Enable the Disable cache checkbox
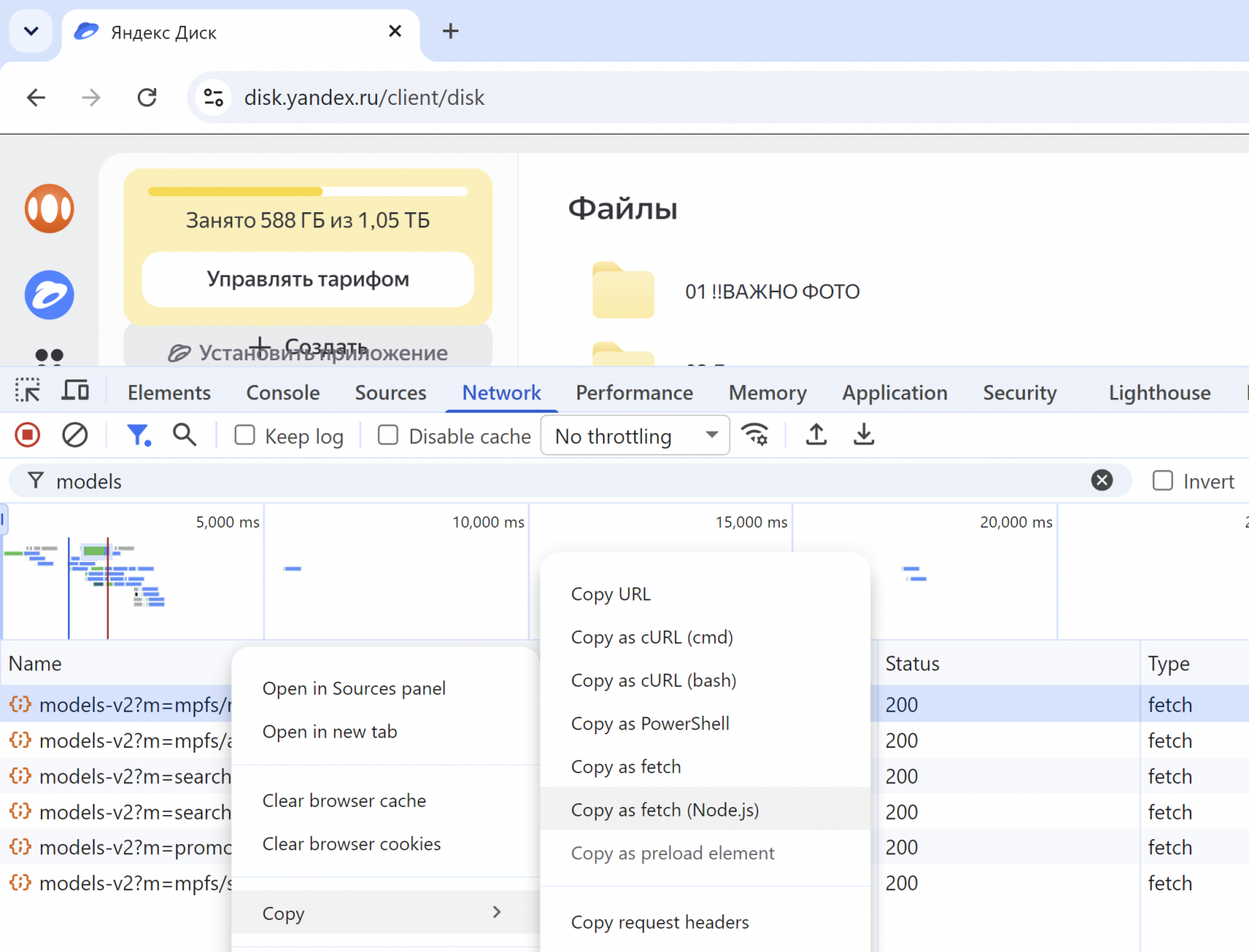The image size is (1249, 952). tap(388, 435)
